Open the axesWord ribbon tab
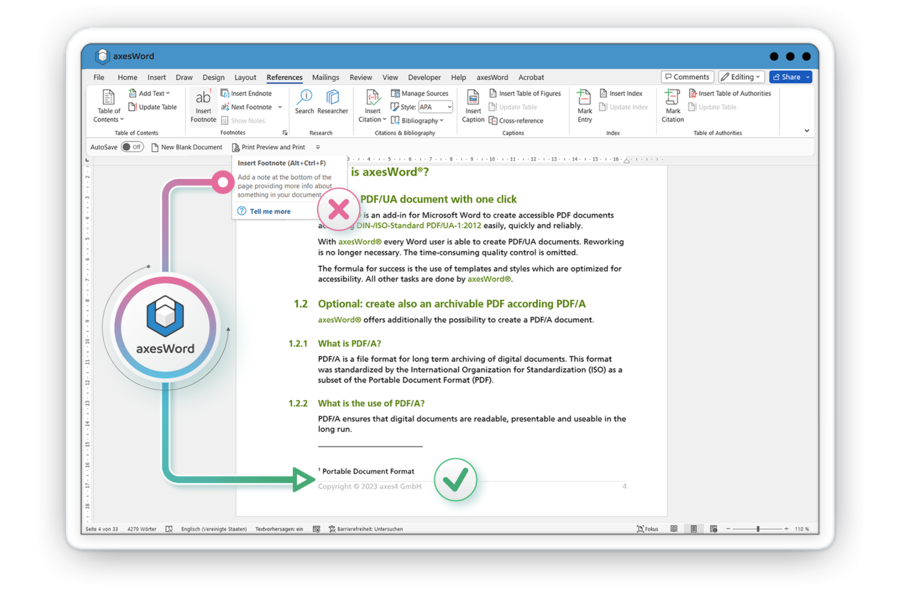The width and height of the screenshot is (900, 599). (x=491, y=76)
